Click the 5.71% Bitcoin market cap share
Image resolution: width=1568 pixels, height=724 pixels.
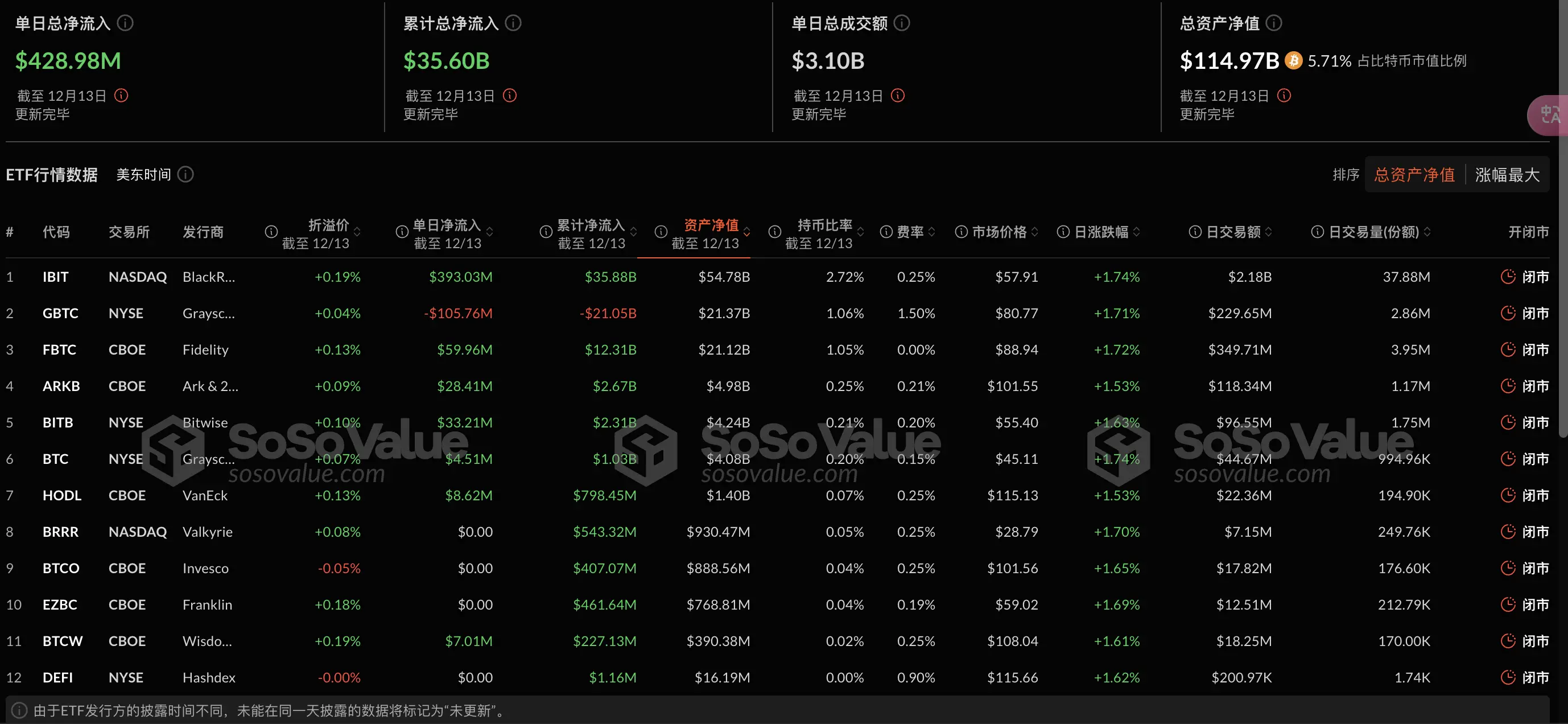pos(1330,61)
